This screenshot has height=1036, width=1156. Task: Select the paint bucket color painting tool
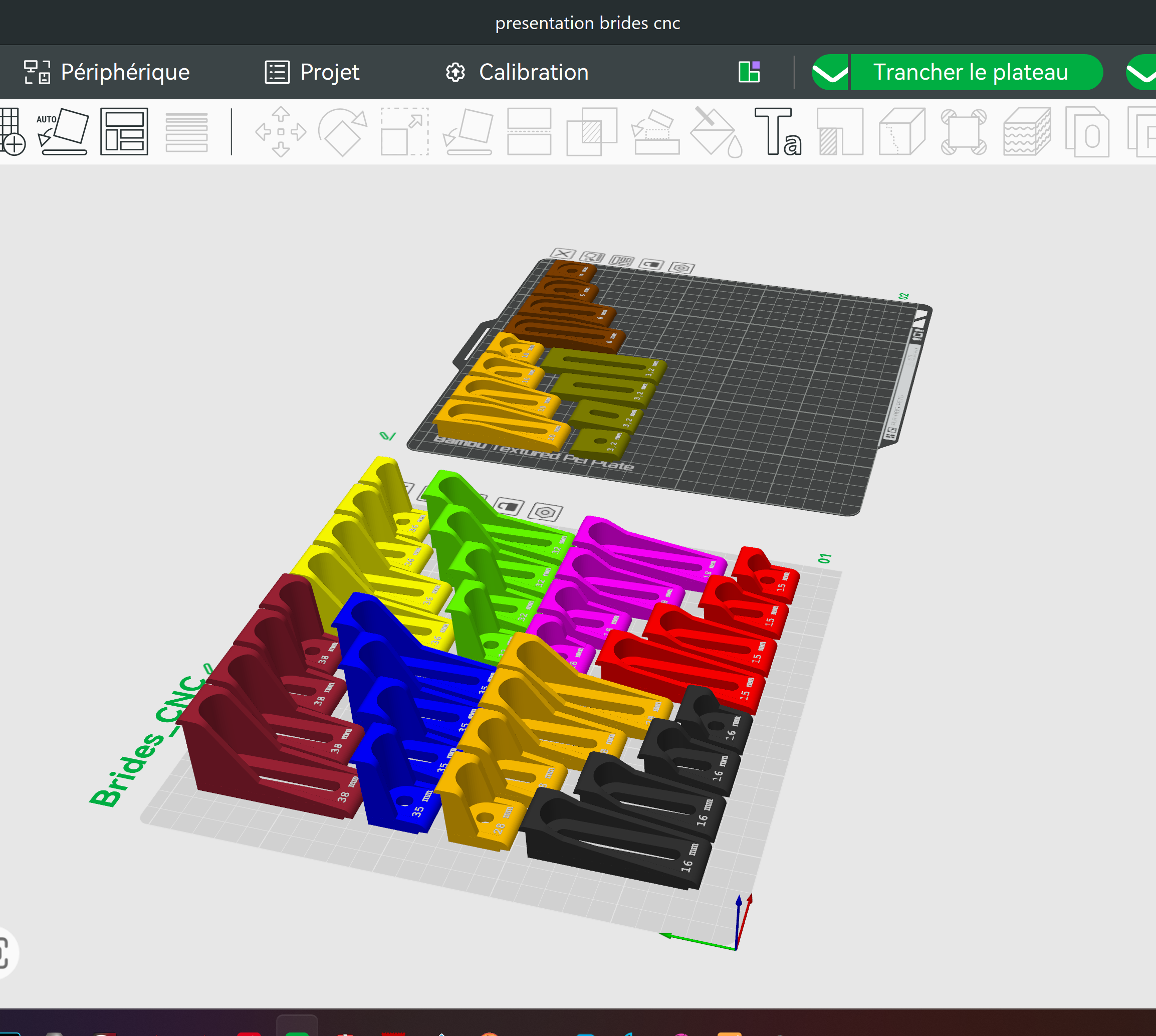coord(717,132)
